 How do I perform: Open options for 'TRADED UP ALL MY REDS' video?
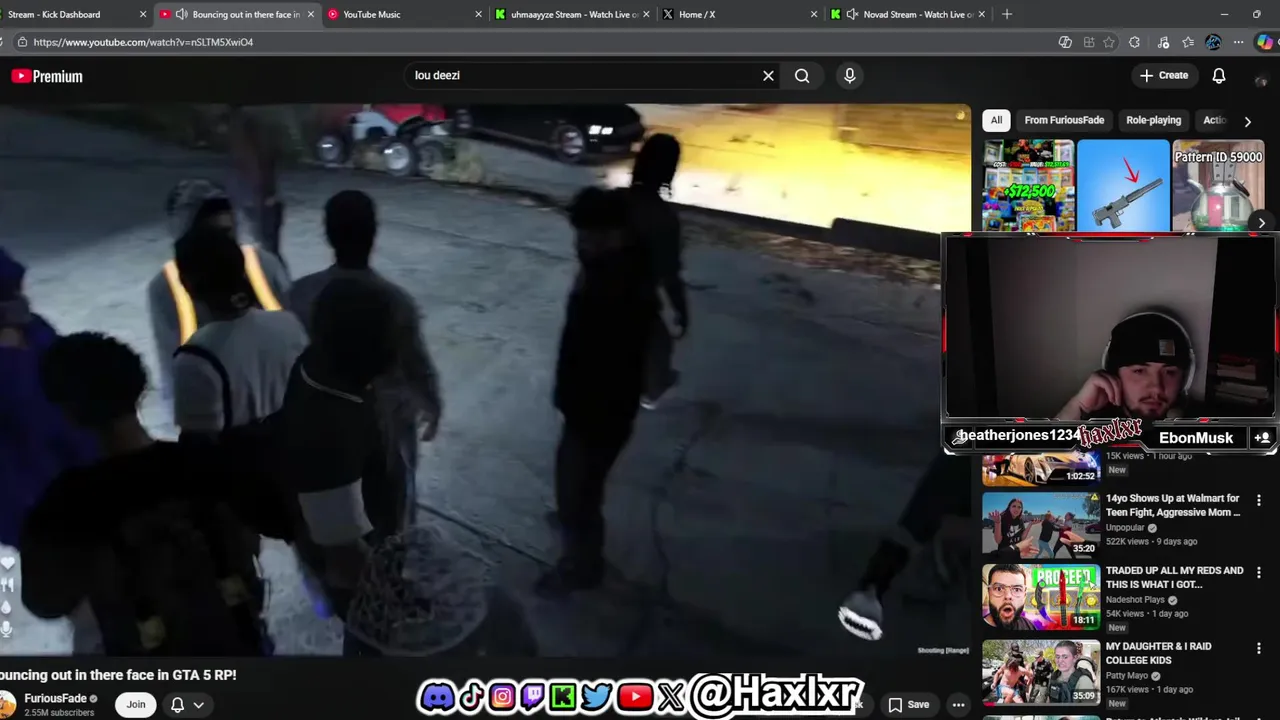1259,573
